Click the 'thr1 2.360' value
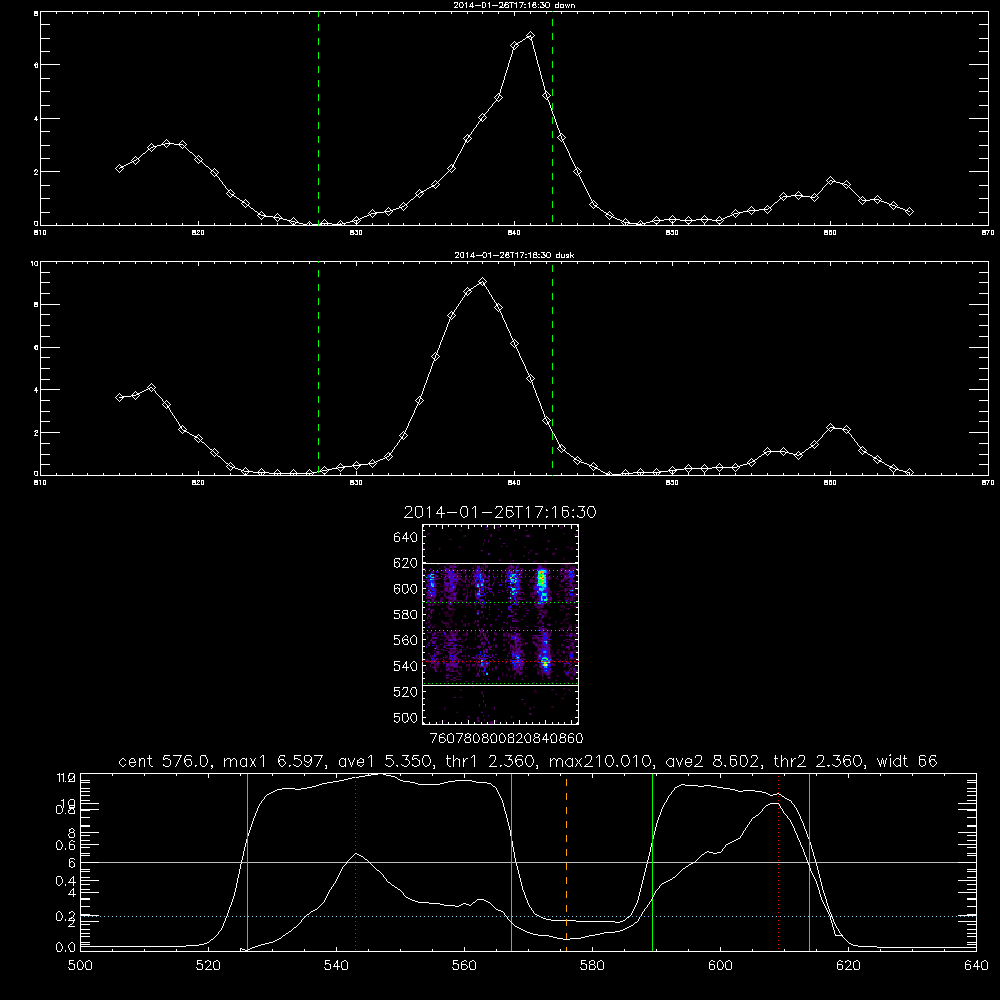The height and width of the screenshot is (1000, 1000). point(490,761)
